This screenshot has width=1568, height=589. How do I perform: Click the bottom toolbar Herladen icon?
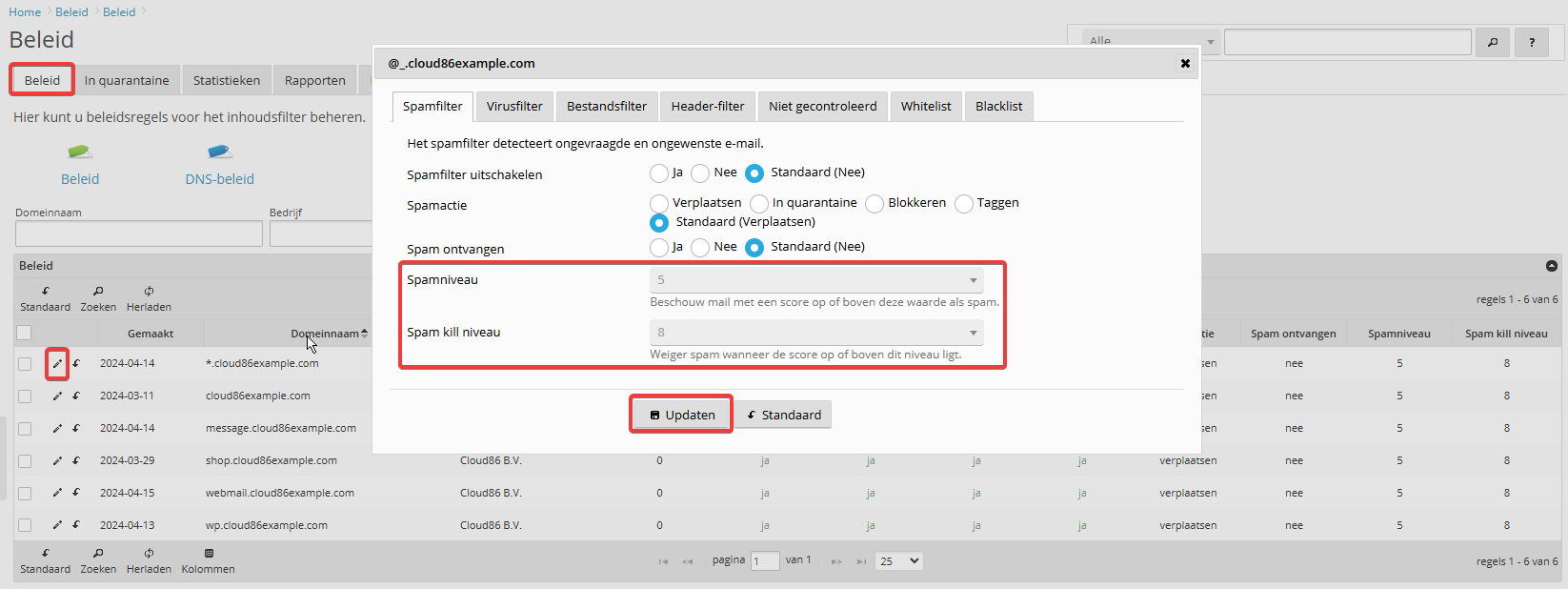click(149, 560)
